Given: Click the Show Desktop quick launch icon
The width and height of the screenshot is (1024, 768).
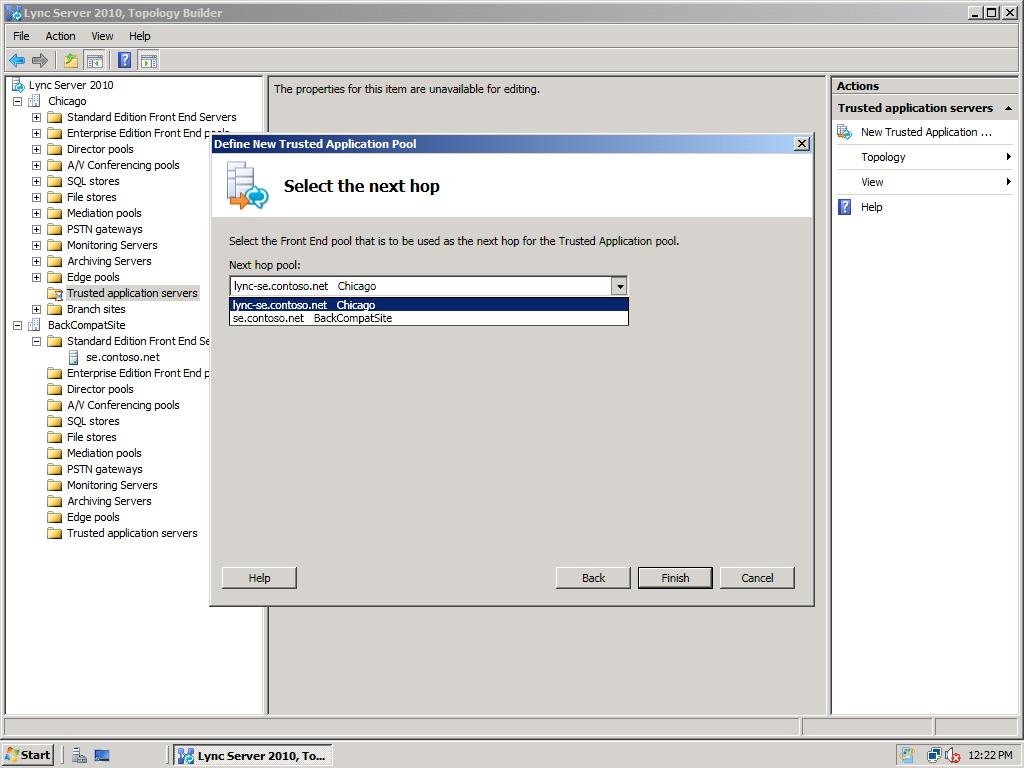Looking at the screenshot, I should tap(102, 756).
